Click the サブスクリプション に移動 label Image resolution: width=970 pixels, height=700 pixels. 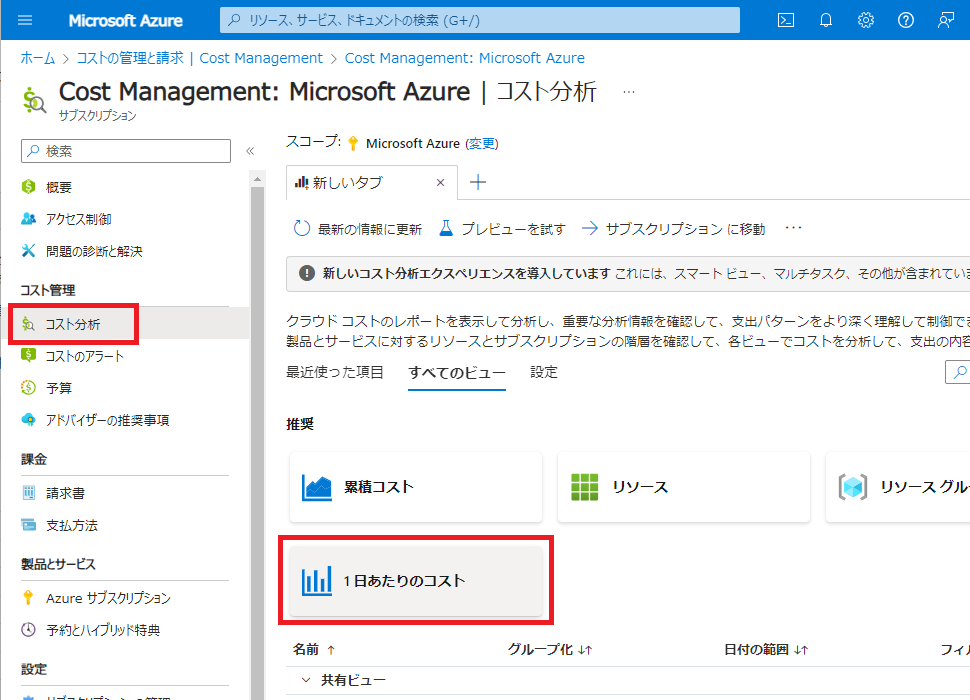tap(685, 229)
